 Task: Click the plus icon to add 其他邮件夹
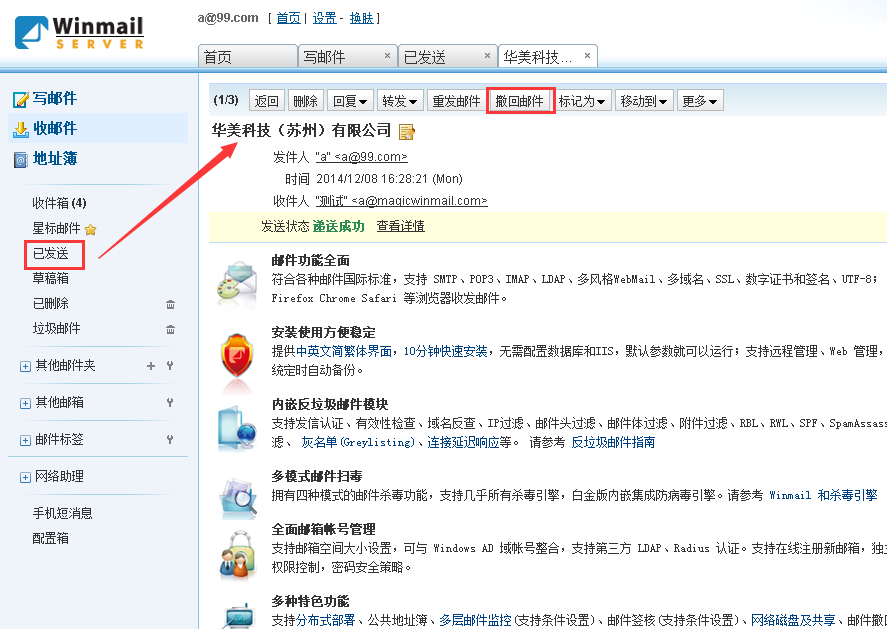coord(151,366)
